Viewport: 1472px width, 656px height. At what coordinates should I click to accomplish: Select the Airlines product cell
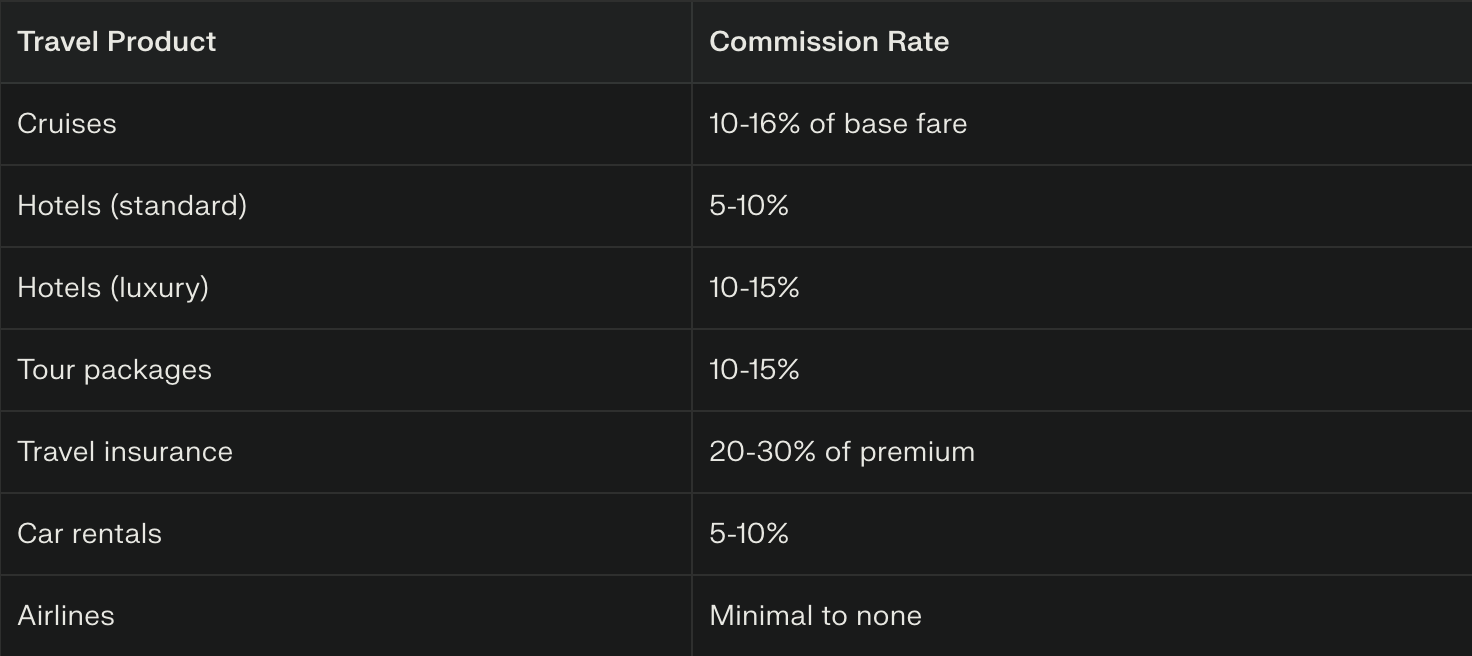66,615
